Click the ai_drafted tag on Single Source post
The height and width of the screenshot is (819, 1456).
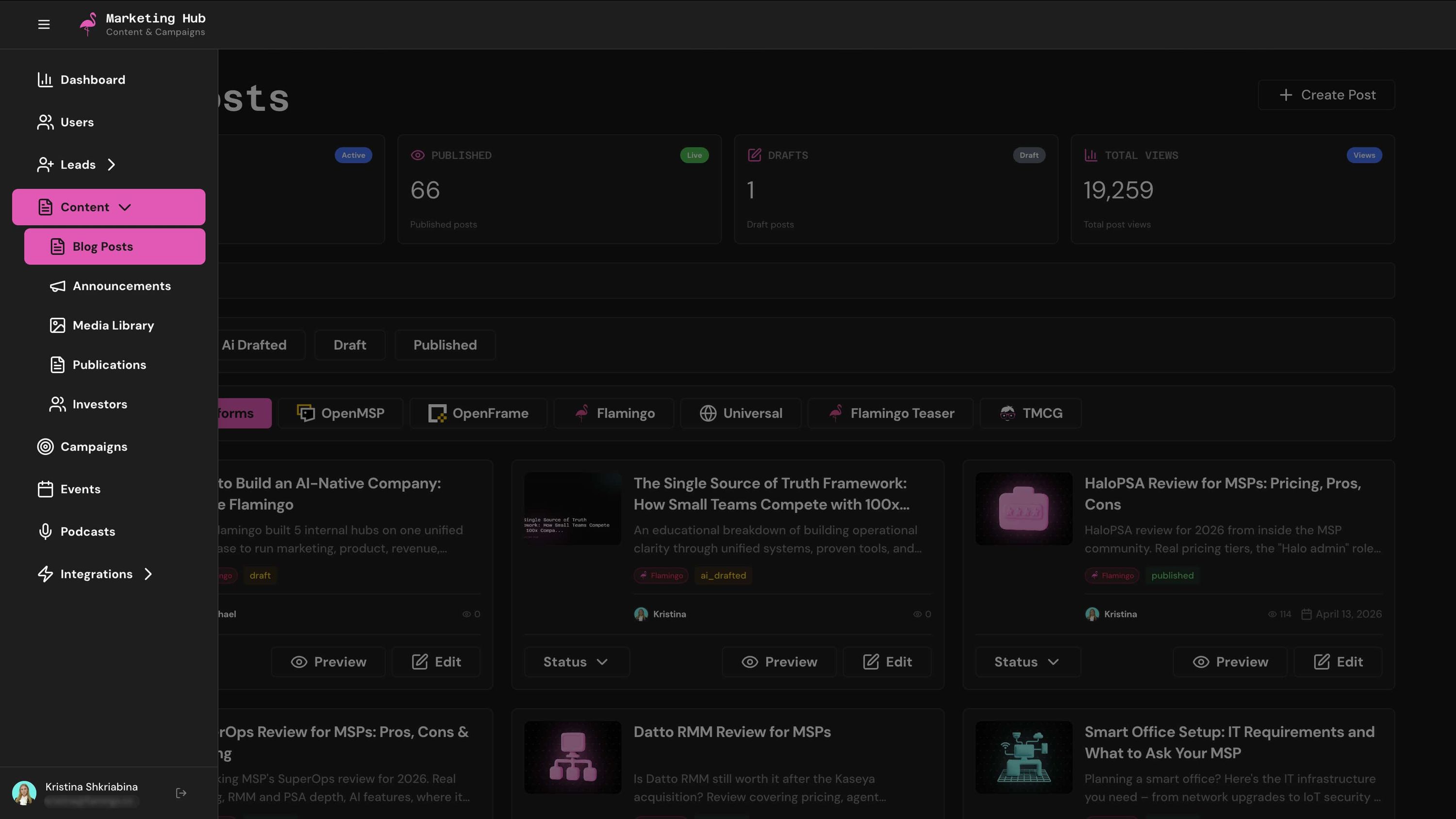click(x=723, y=575)
